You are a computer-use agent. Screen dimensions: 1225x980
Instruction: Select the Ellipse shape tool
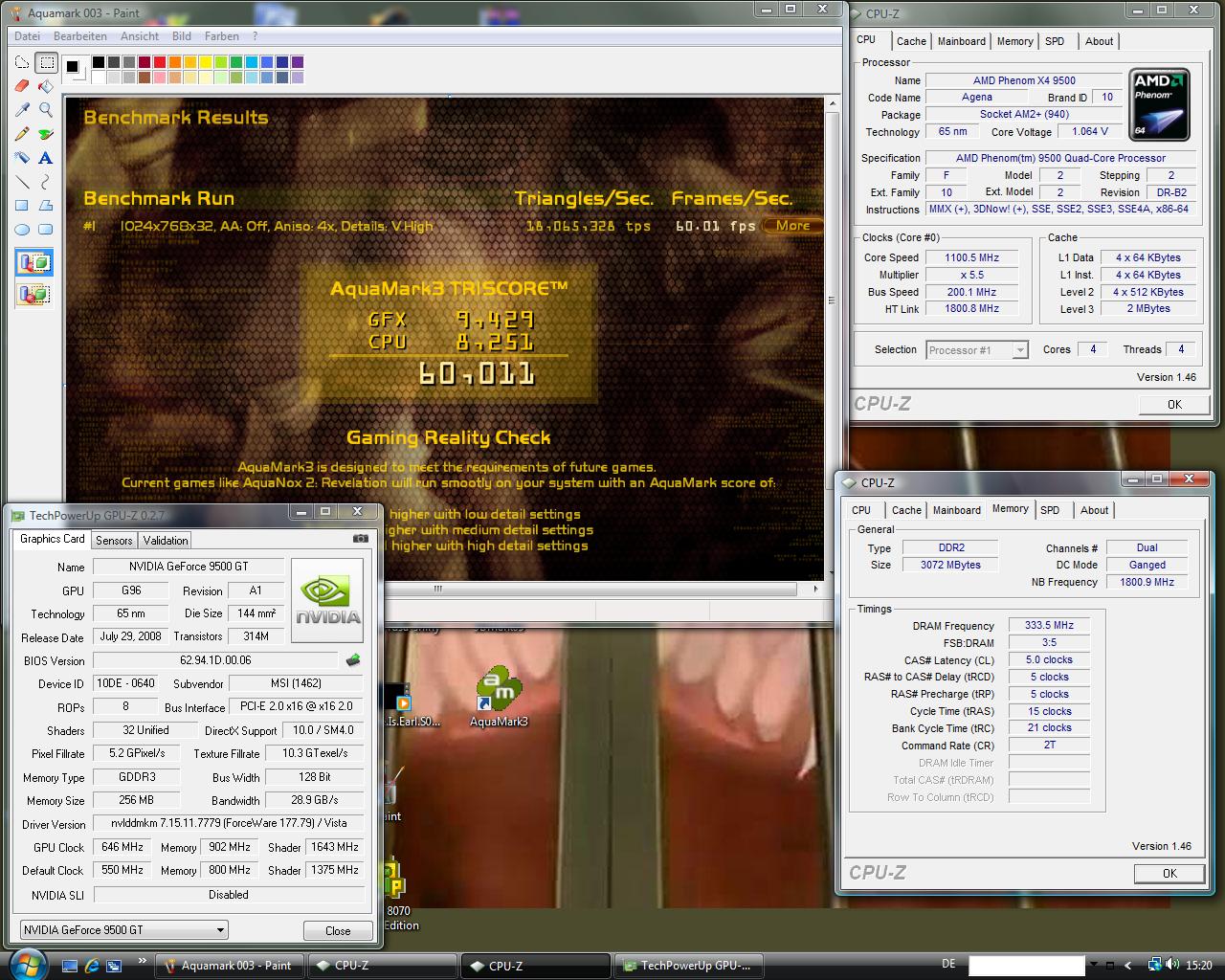click(22, 230)
